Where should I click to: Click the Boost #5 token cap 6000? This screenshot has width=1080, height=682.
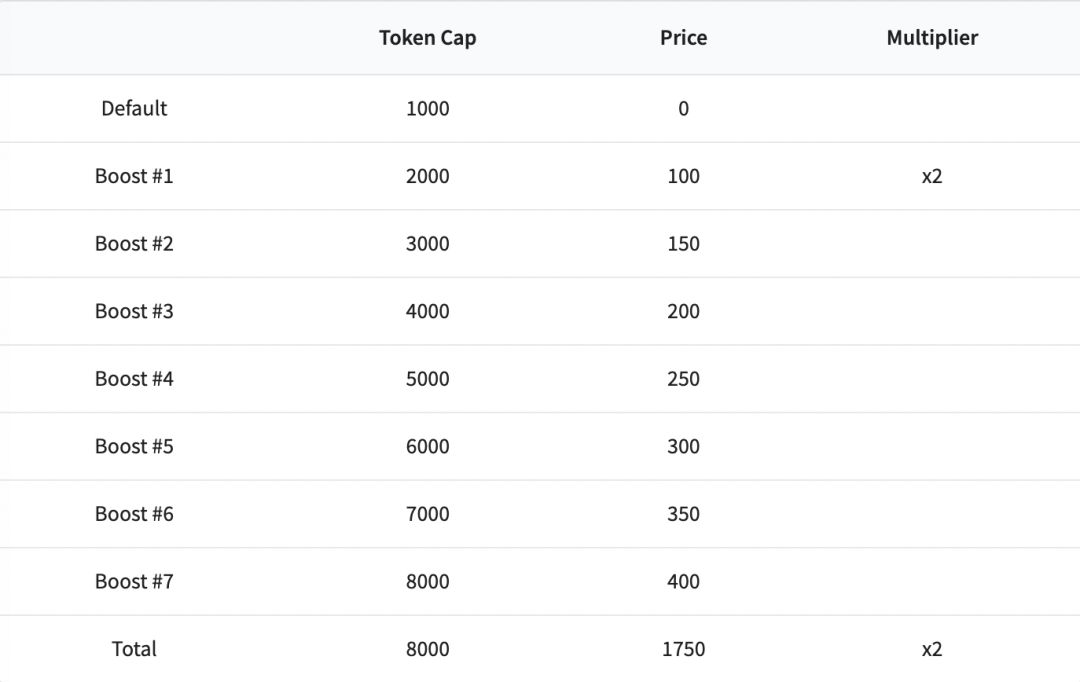click(427, 446)
